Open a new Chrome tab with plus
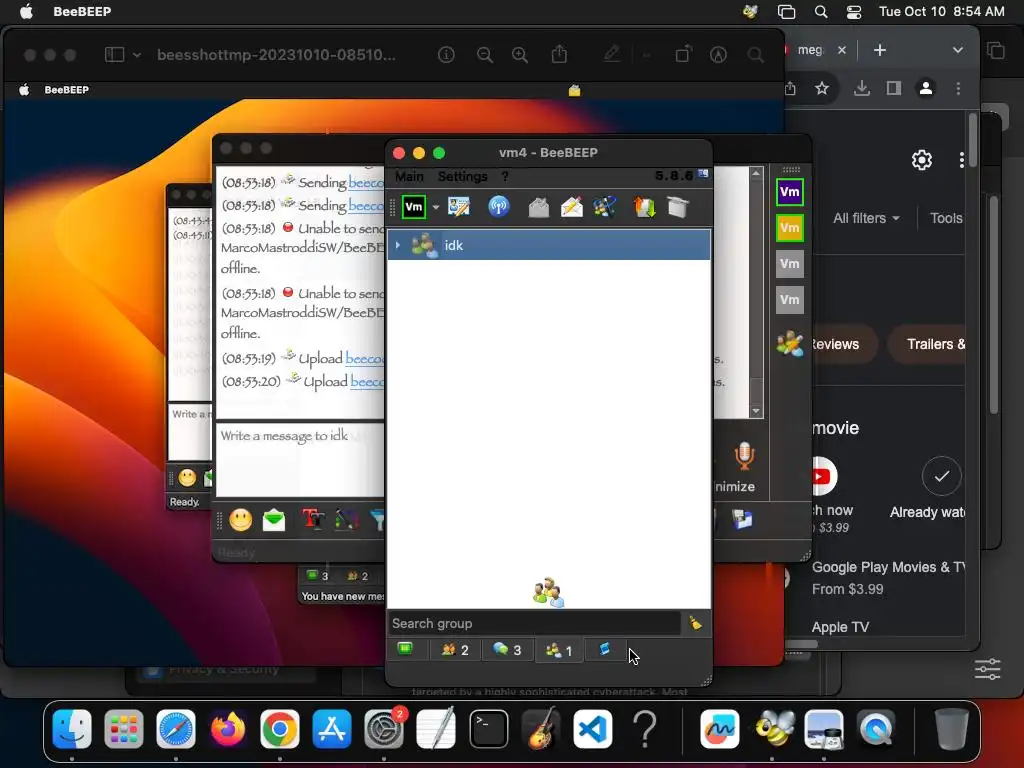Image resolution: width=1024 pixels, height=768 pixels. 880,50
